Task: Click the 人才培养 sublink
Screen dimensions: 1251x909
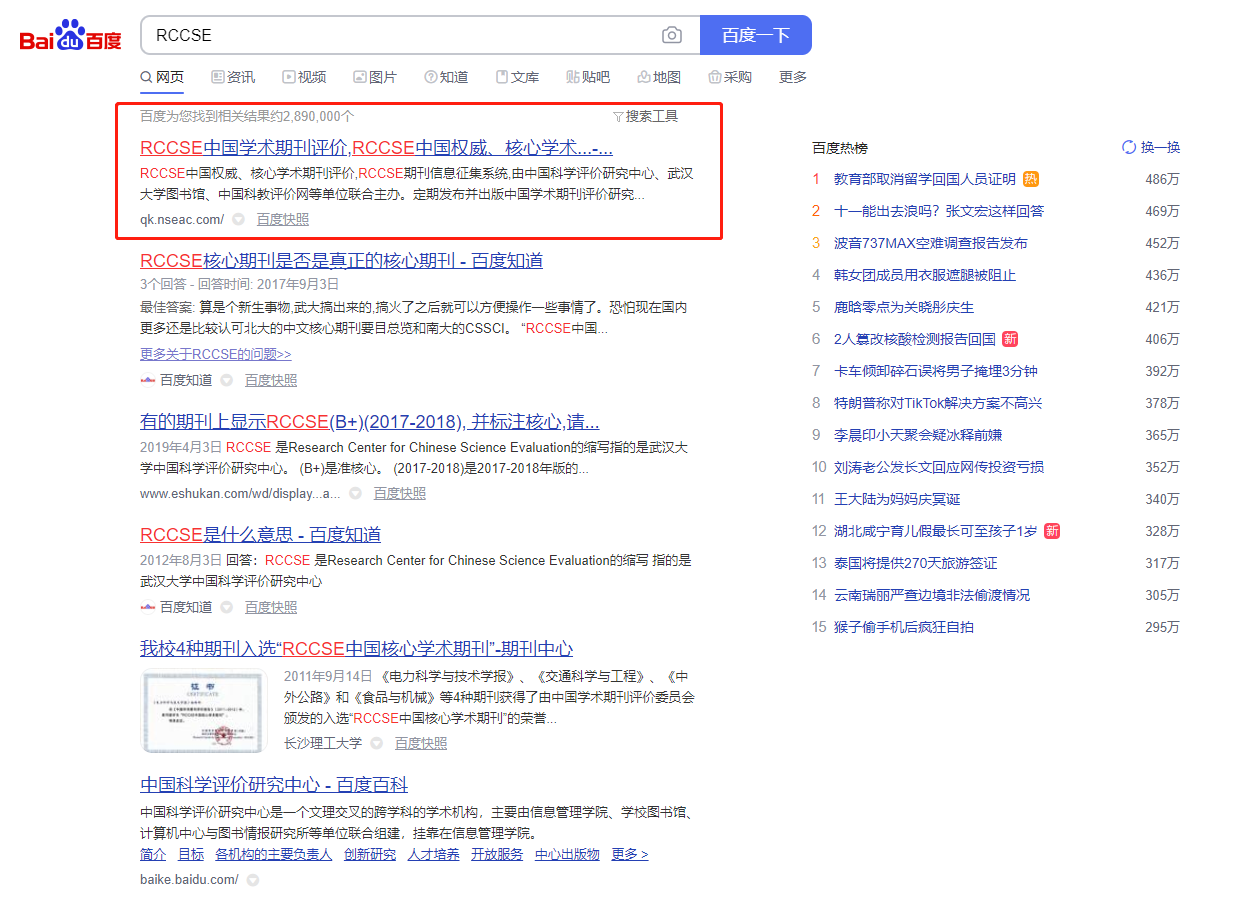Action: [x=434, y=854]
